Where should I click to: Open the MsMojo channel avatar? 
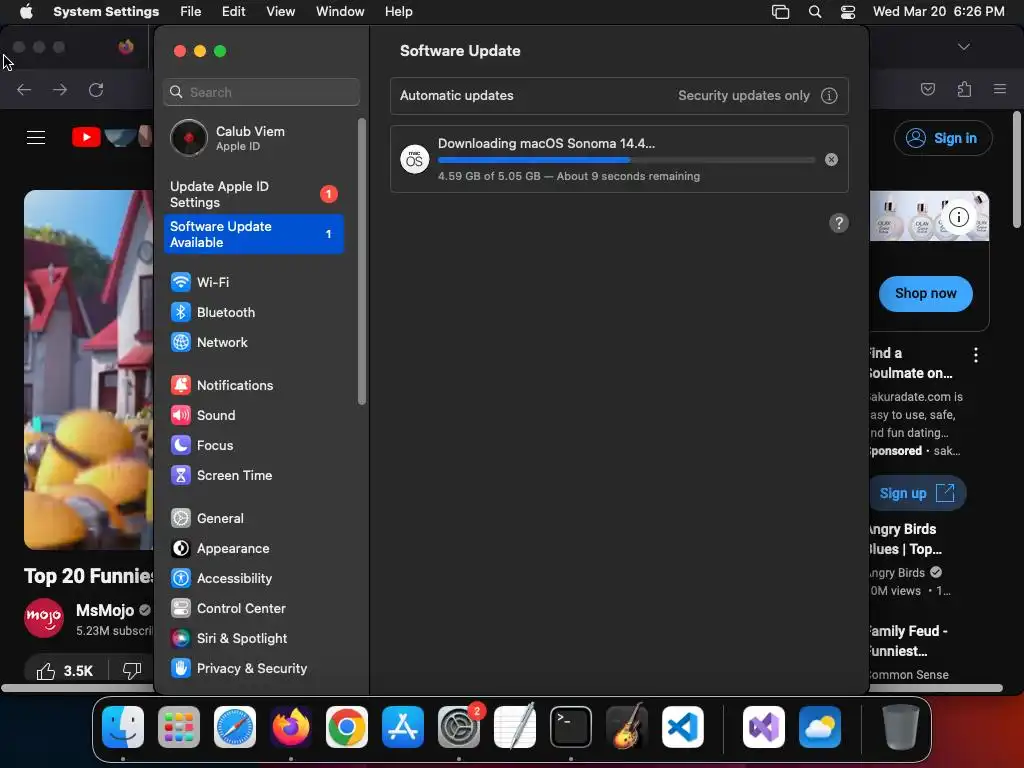(x=44, y=618)
